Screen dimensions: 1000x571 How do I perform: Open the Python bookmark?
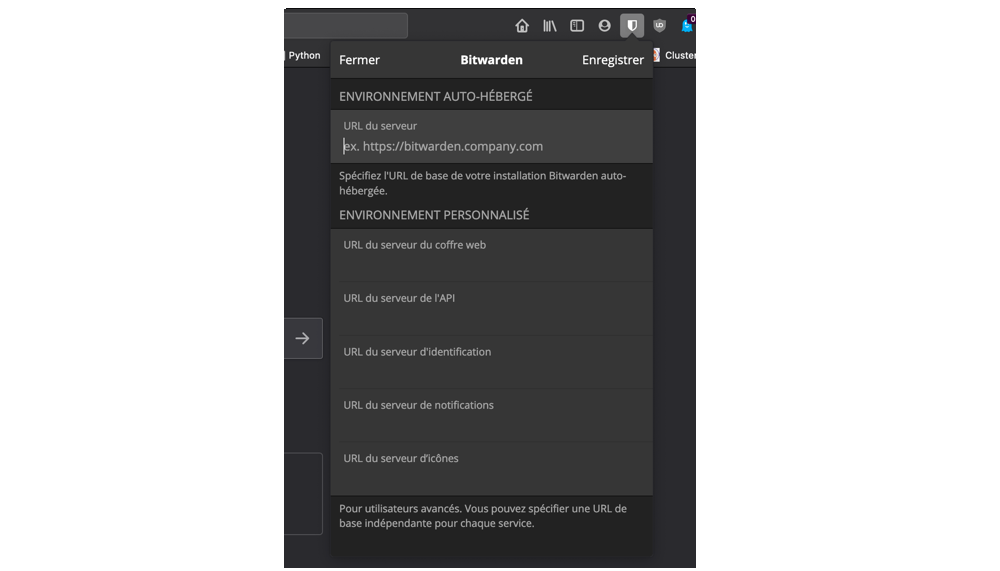304,56
